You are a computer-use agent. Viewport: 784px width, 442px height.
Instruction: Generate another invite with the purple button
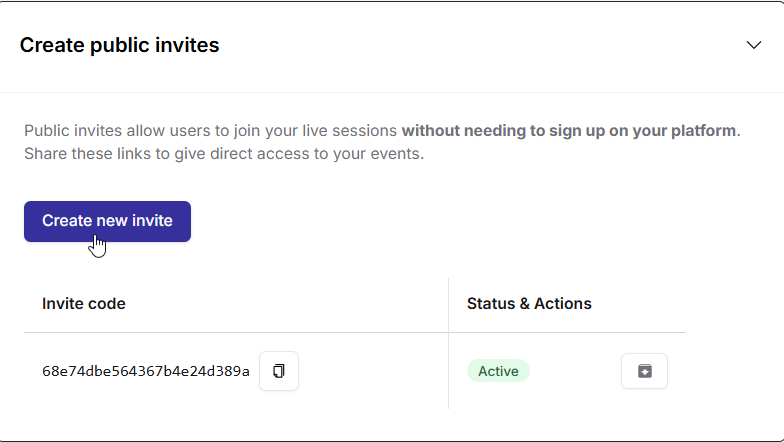click(x=107, y=221)
